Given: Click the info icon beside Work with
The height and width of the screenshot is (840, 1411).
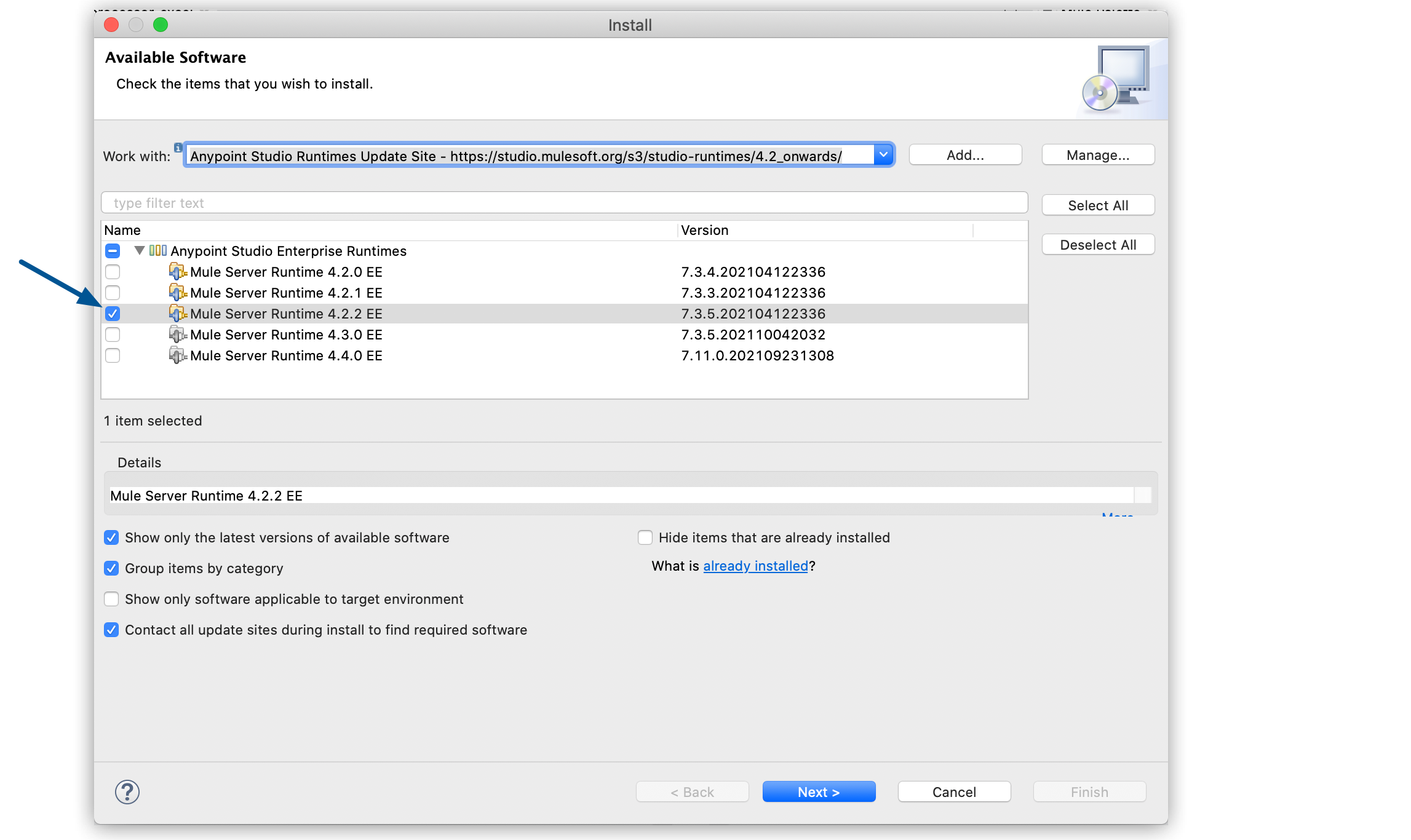Looking at the screenshot, I should (x=177, y=148).
